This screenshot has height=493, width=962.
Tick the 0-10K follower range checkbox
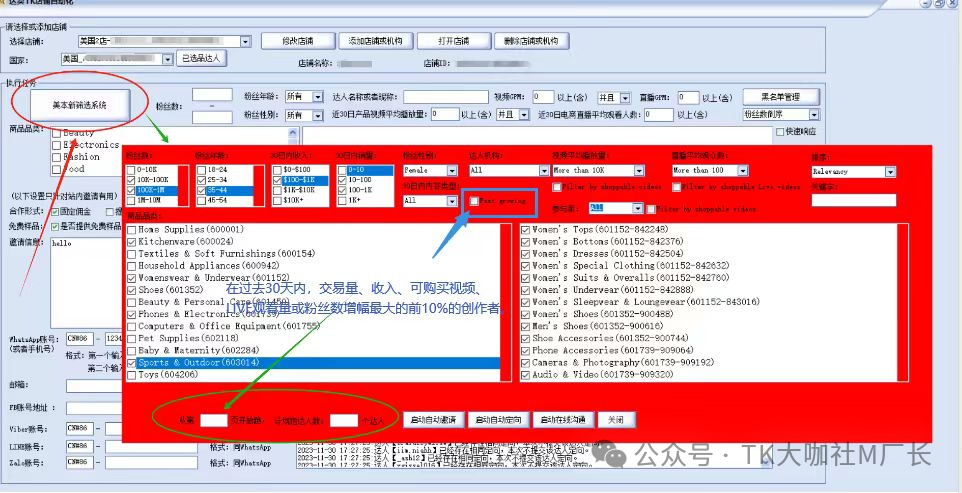point(131,171)
